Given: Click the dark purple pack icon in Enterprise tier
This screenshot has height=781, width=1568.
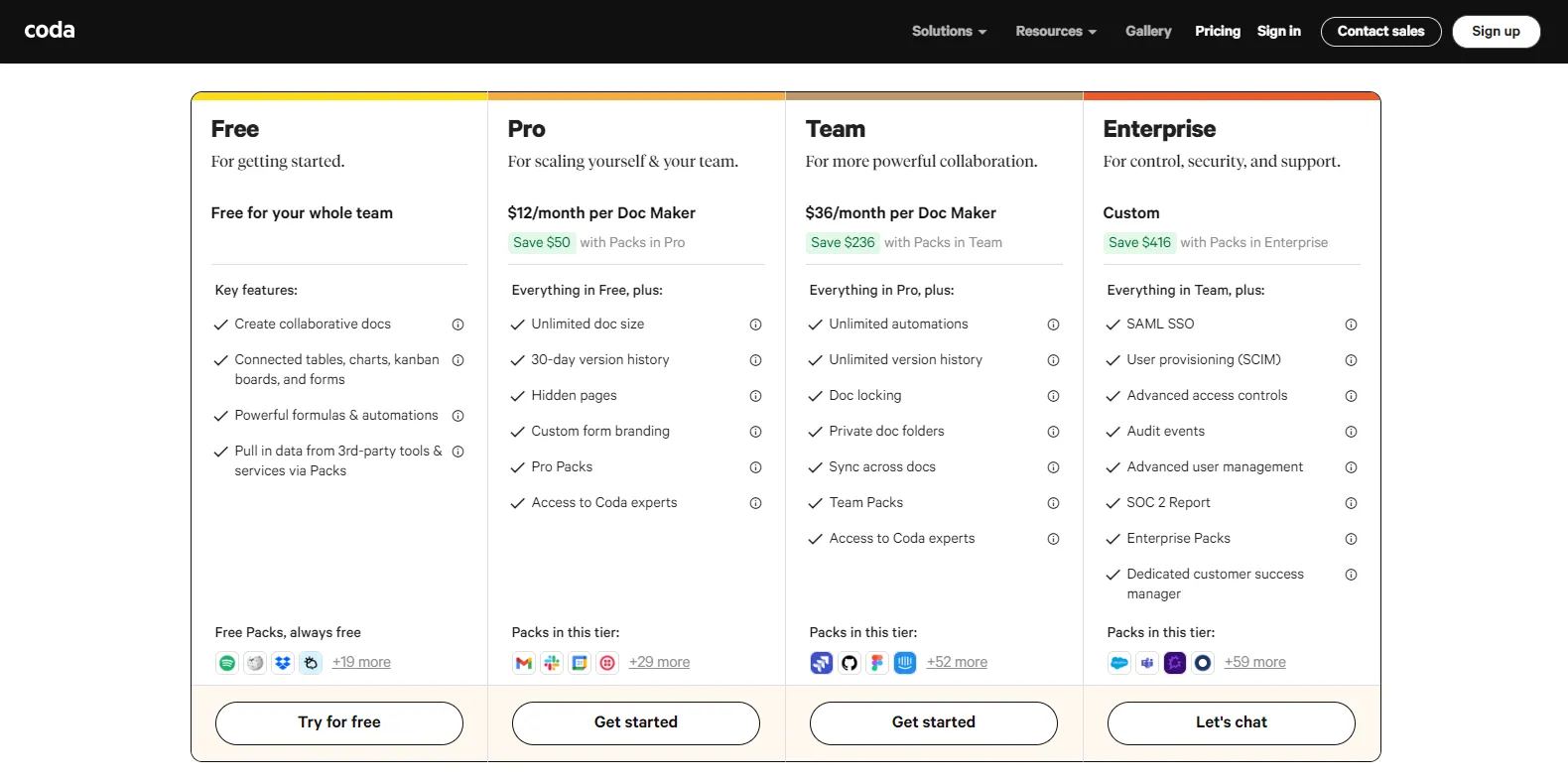Looking at the screenshot, I should pos(1175,663).
